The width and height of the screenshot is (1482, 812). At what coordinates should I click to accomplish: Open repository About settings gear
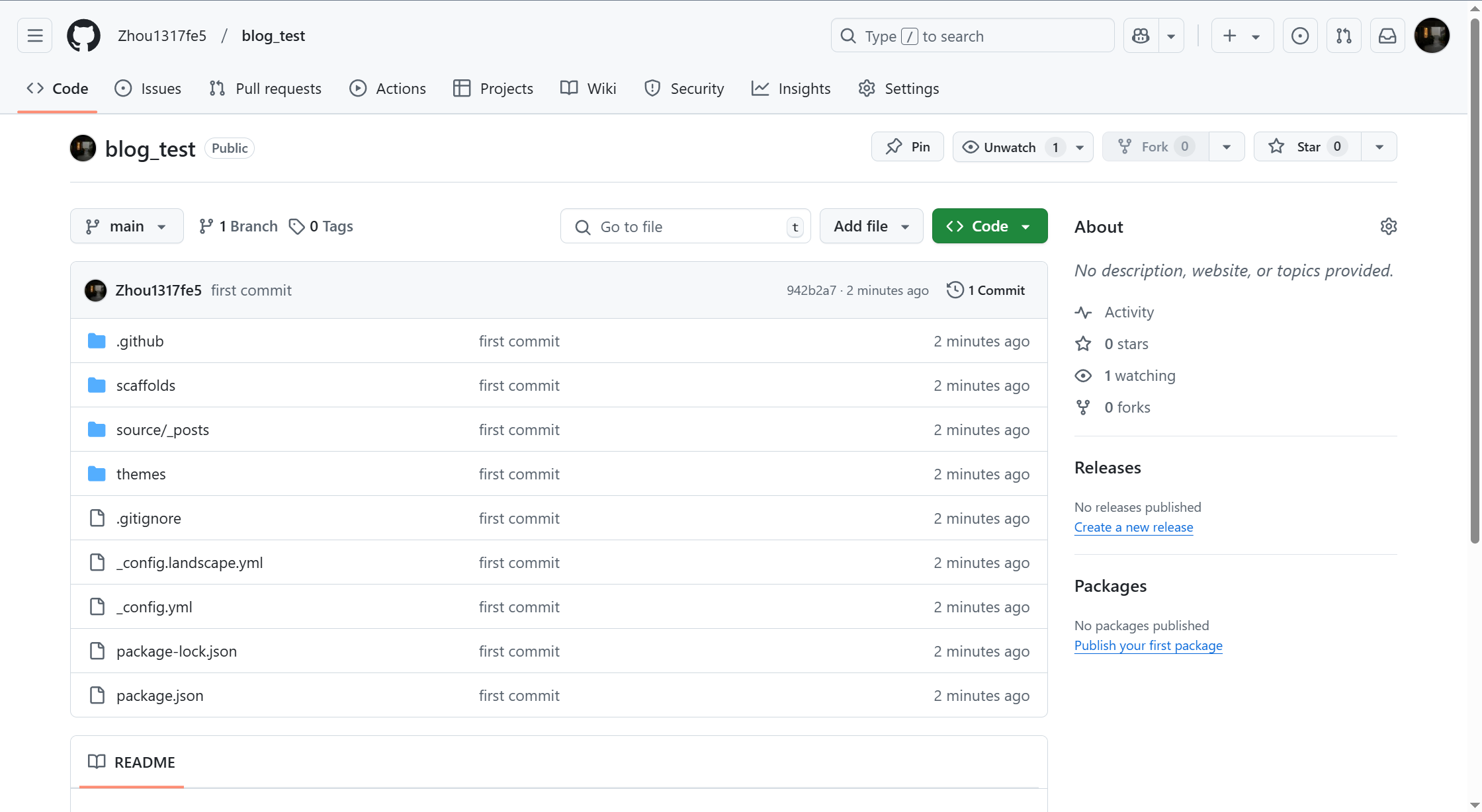[1389, 226]
